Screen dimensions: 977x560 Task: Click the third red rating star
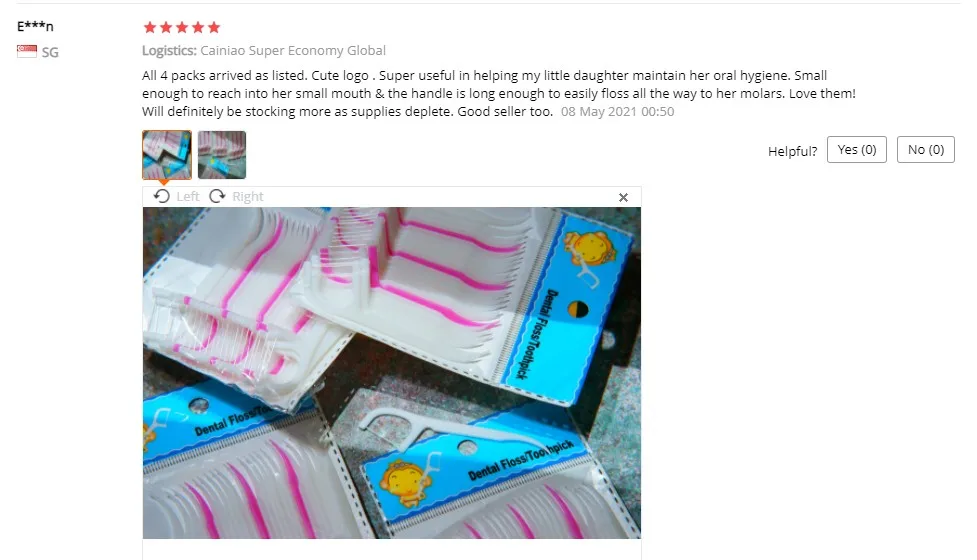(x=182, y=27)
